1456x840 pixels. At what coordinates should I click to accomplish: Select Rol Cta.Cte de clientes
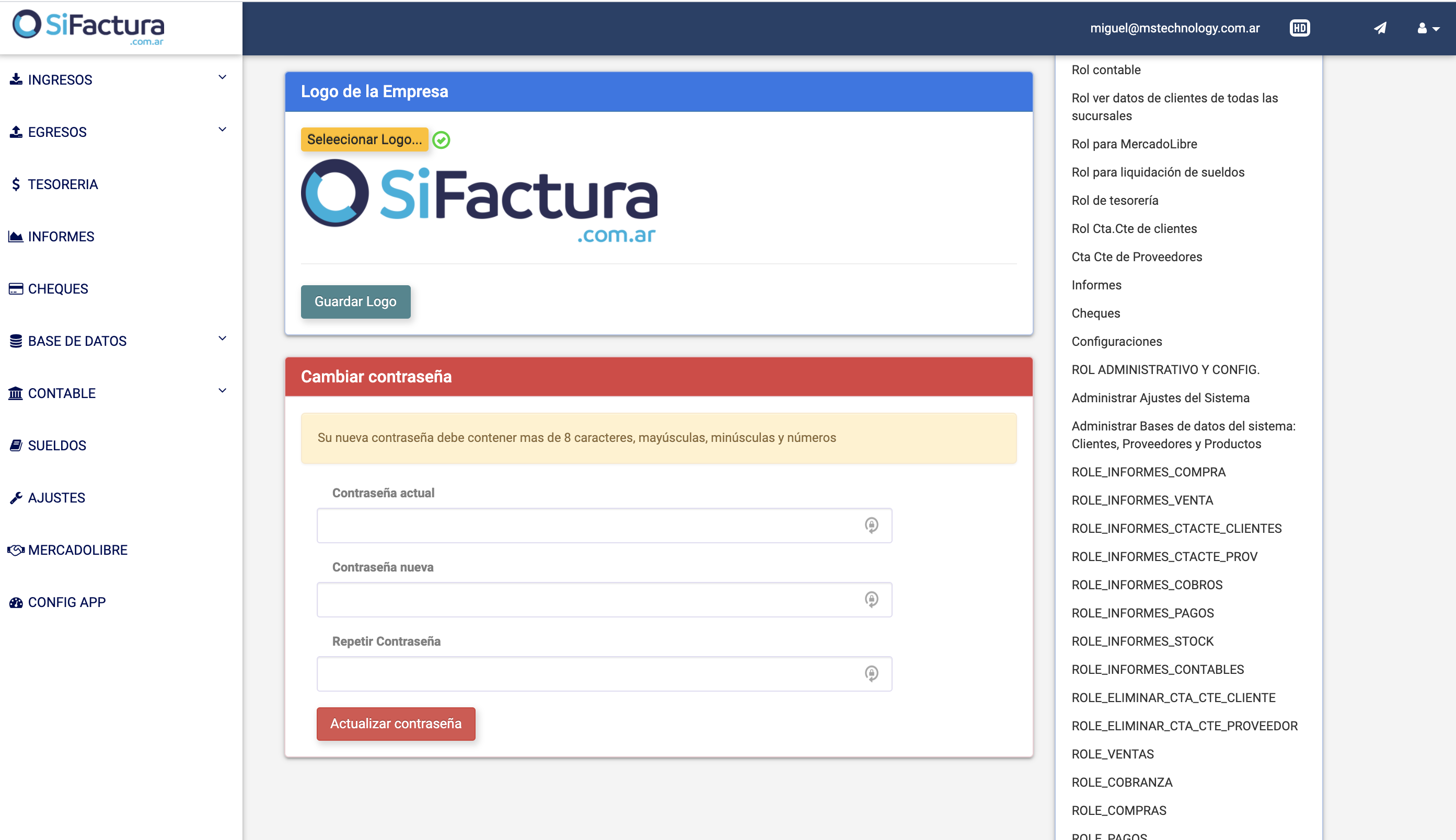tap(1134, 228)
